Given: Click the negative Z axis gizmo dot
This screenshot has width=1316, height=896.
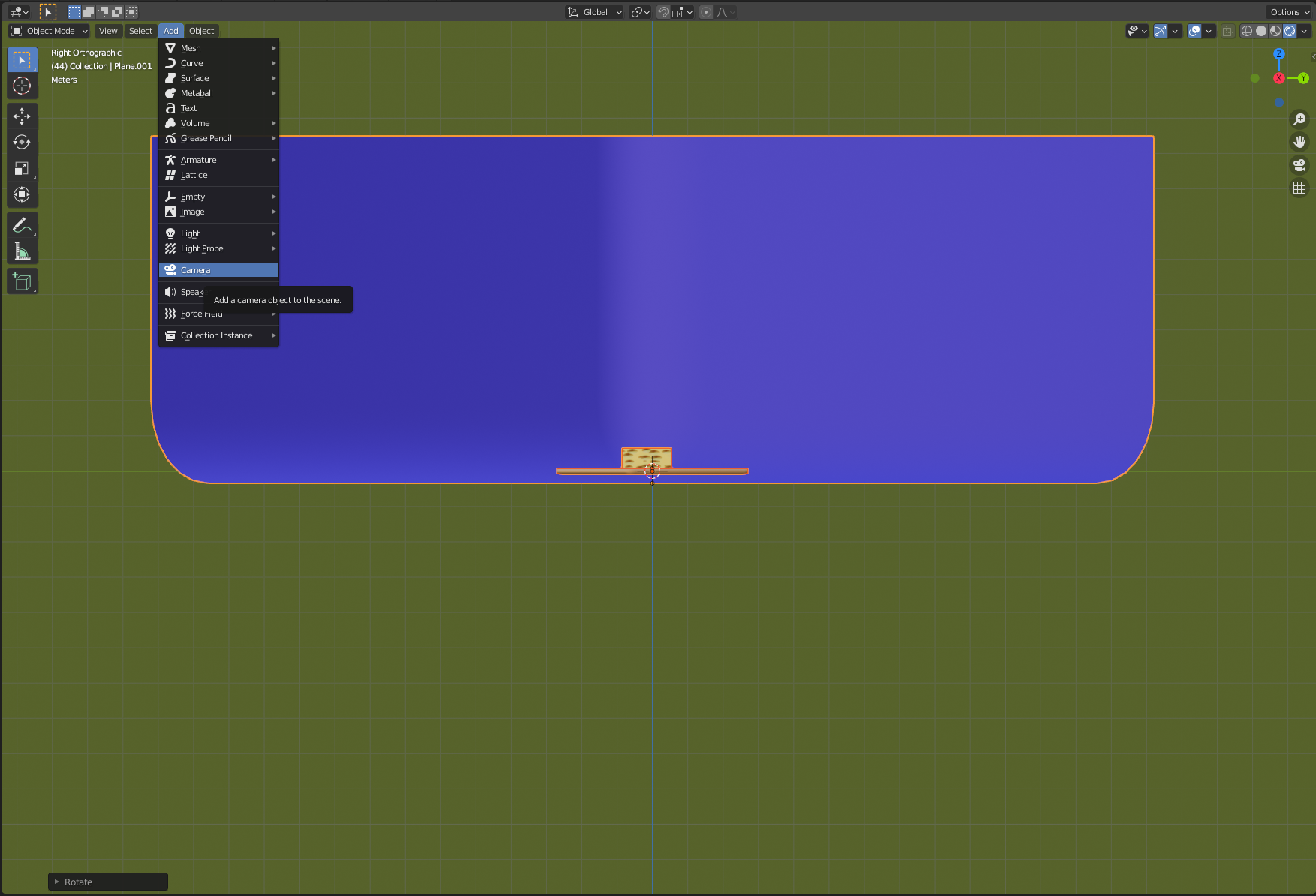Looking at the screenshot, I should click(x=1279, y=102).
